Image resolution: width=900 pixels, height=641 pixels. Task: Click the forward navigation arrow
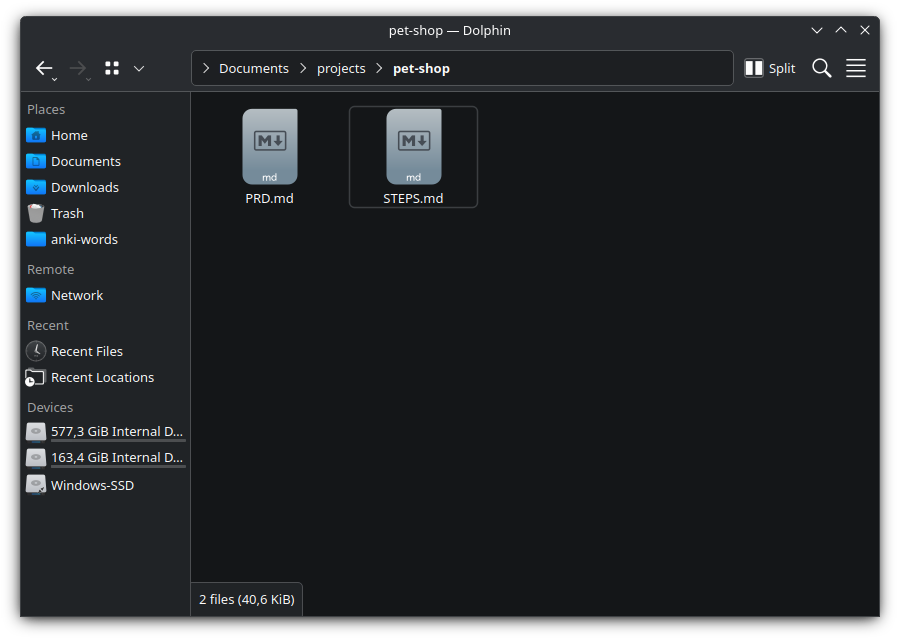78,68
